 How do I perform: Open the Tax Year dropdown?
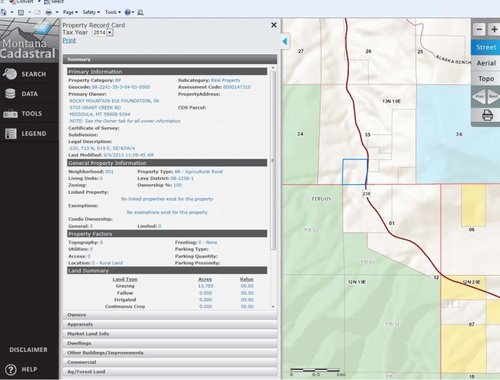(x=103, y=33)
